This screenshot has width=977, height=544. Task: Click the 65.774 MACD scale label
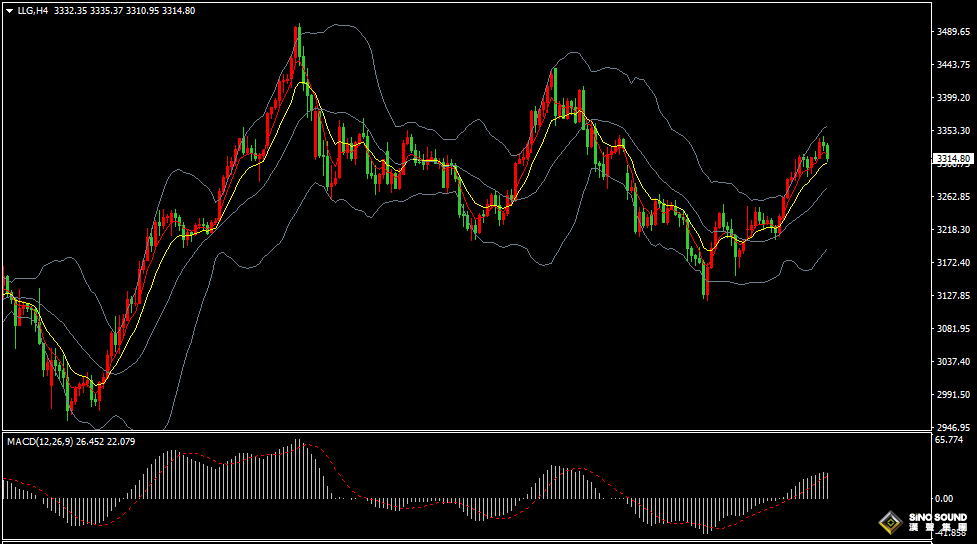click(x=948, y=439)
